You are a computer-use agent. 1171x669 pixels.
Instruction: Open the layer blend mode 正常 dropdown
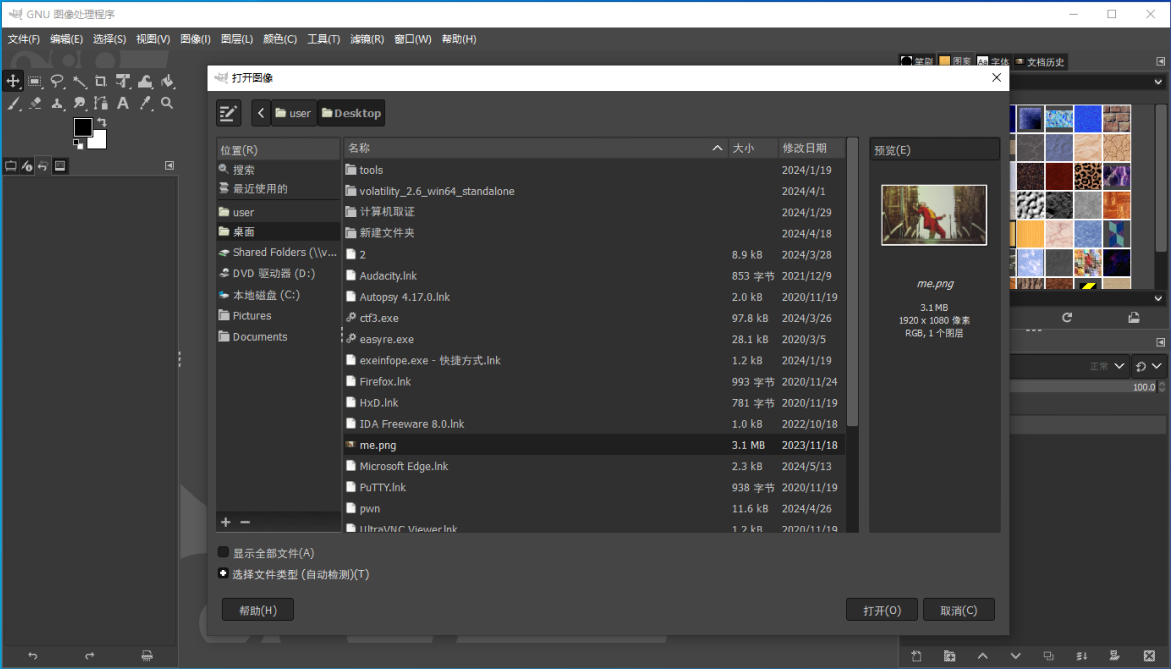(x=1107, y=366)
